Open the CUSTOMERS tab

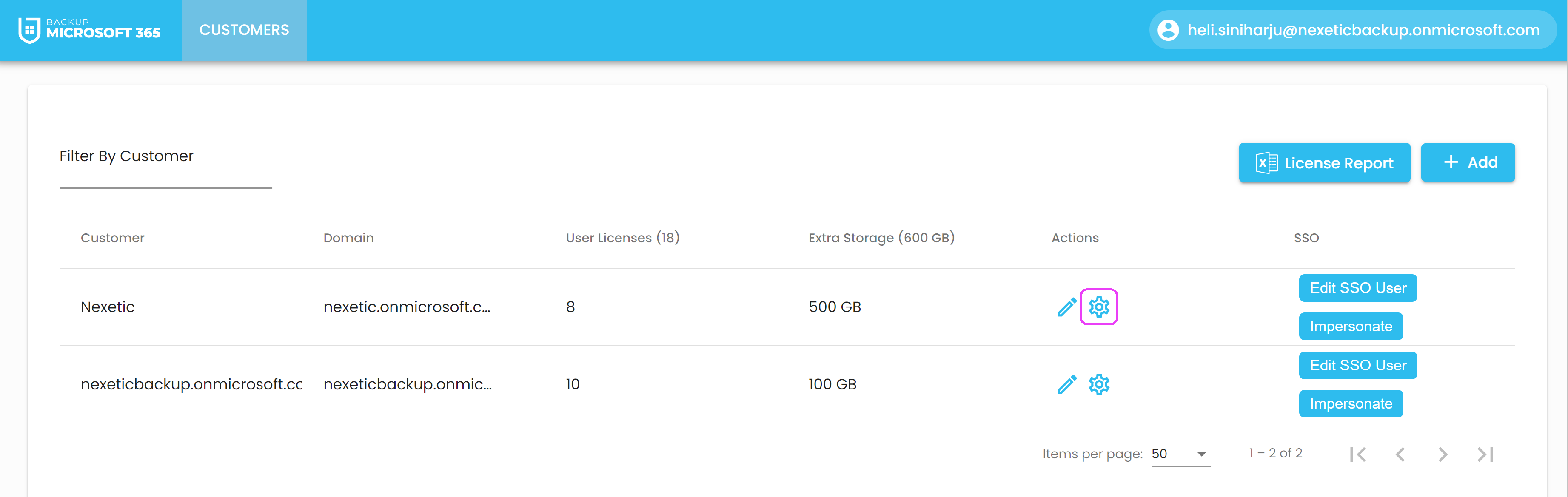point(244,31)
